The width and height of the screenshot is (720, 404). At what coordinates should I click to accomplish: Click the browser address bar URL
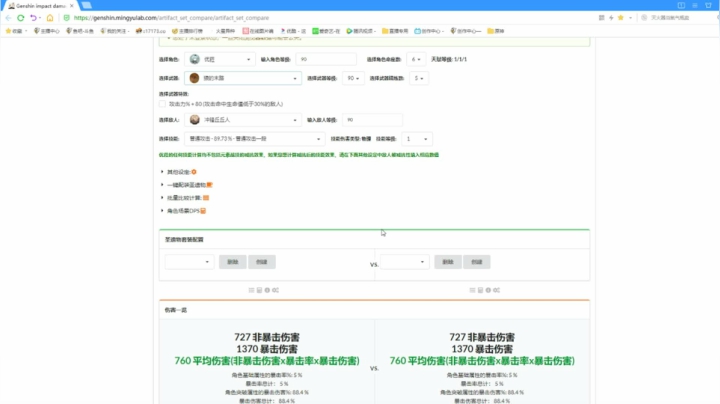(x=171, y=18)
